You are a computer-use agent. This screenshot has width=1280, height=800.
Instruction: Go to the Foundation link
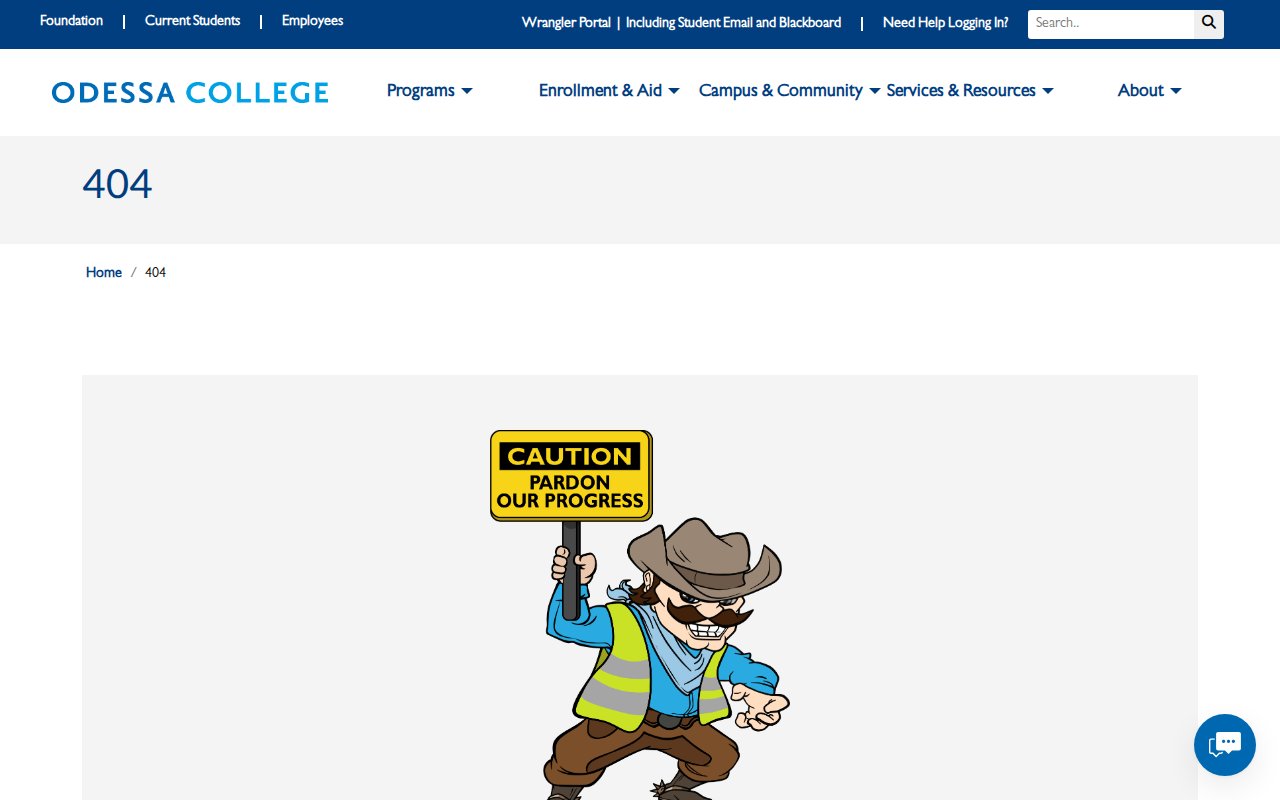pyautogui.click(x=71, y=21)
